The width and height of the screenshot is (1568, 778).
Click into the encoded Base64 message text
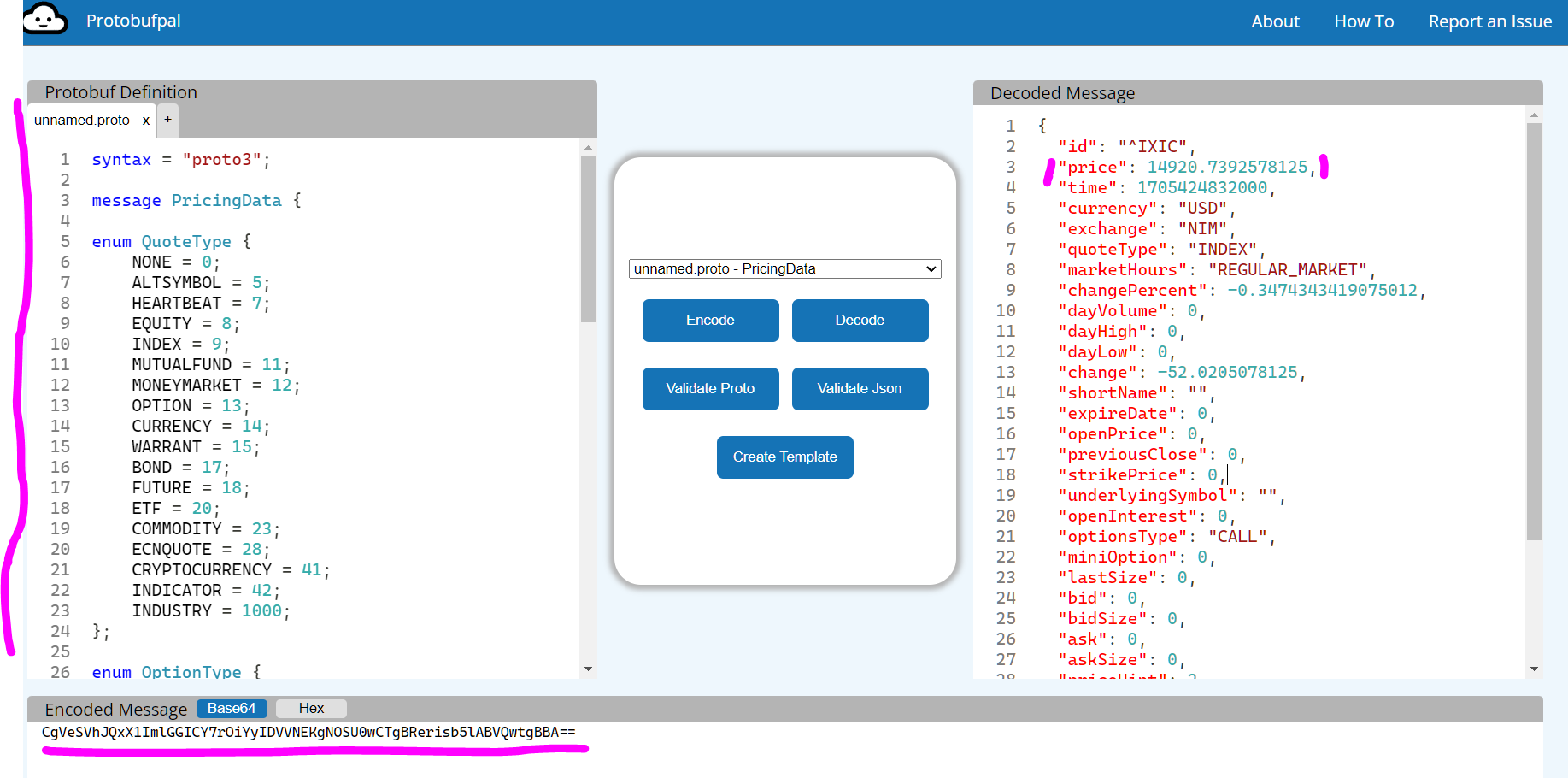(308, 733)
